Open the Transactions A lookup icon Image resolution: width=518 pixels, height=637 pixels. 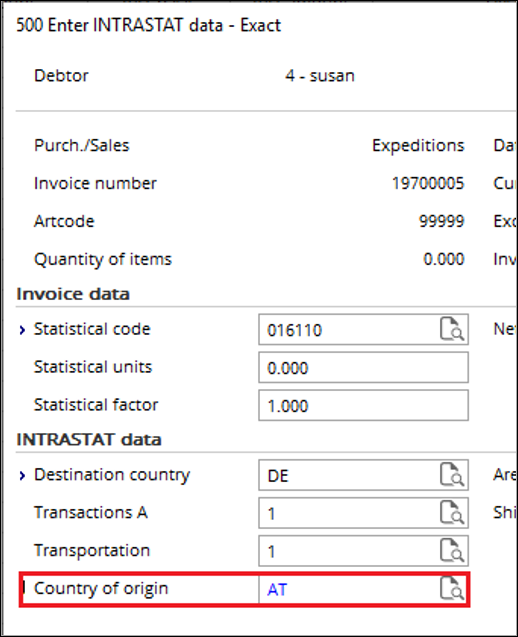452,512
